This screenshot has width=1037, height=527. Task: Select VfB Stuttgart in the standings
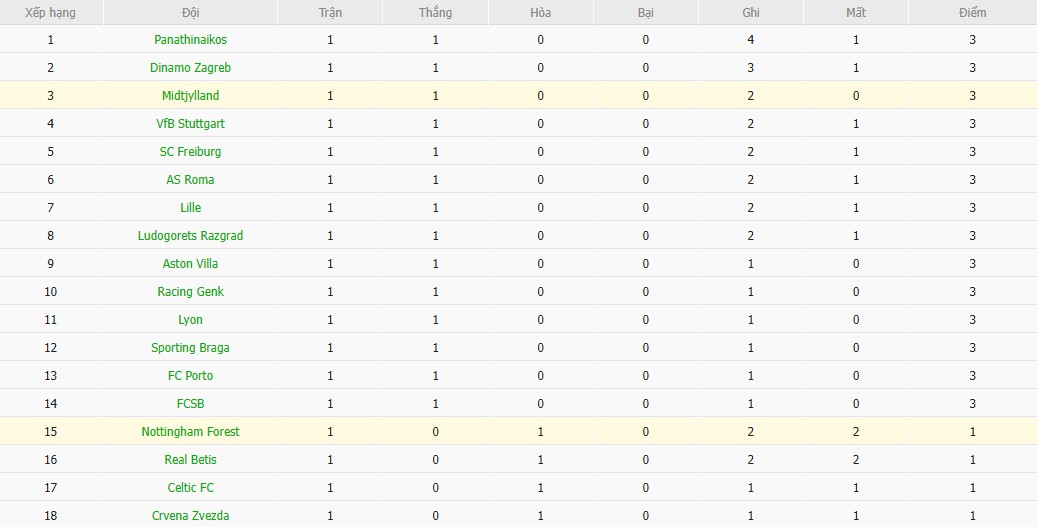pyautogui.click(x=190, y=124)
